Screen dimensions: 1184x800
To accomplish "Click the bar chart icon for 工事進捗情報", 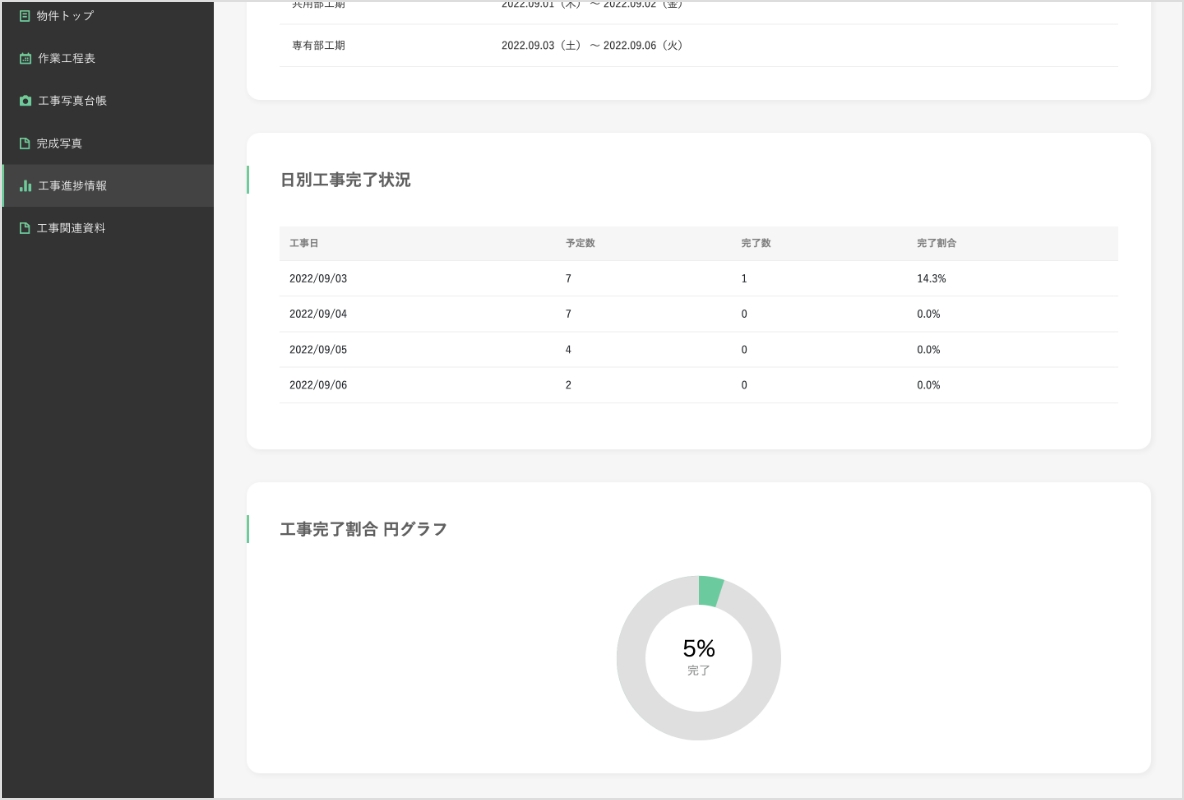I will [x=26, y=186].
